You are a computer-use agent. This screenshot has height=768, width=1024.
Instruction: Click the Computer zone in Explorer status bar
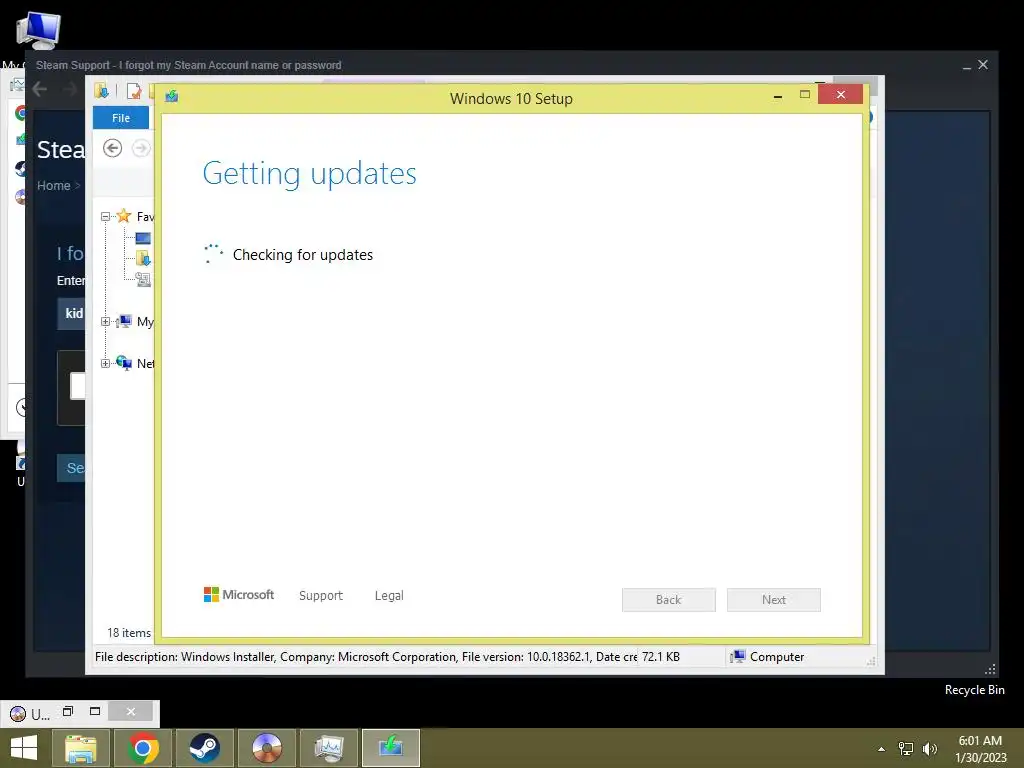767,657
